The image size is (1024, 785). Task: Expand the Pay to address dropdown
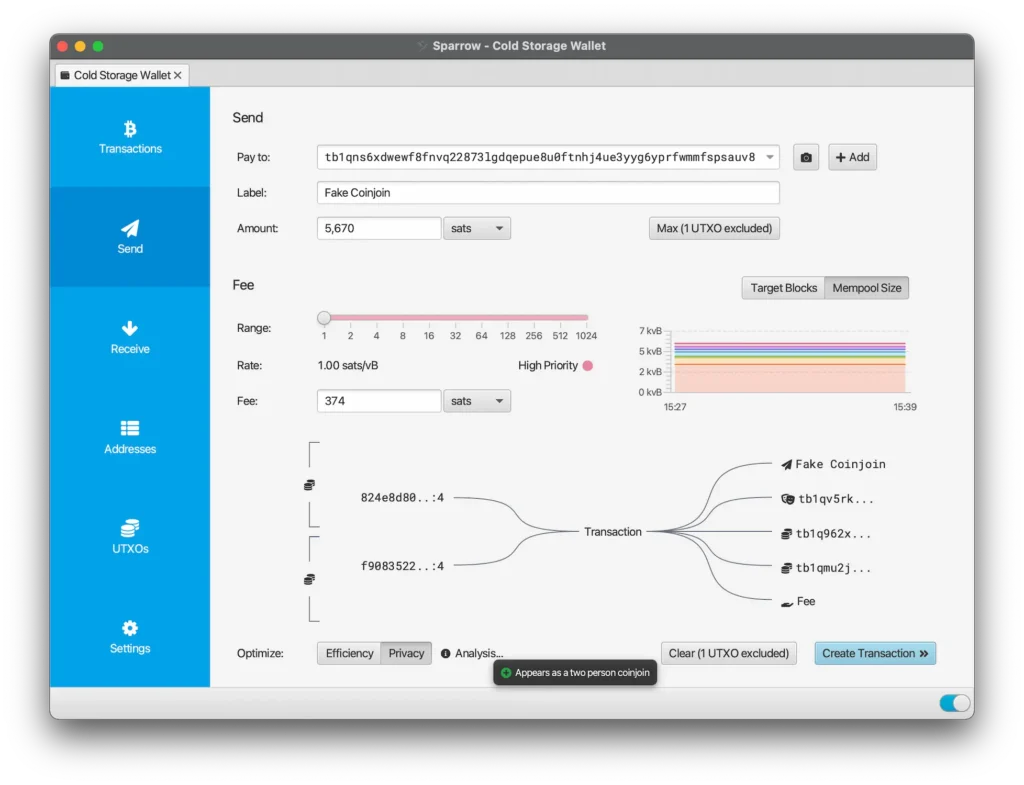click(x=769, y=157)
